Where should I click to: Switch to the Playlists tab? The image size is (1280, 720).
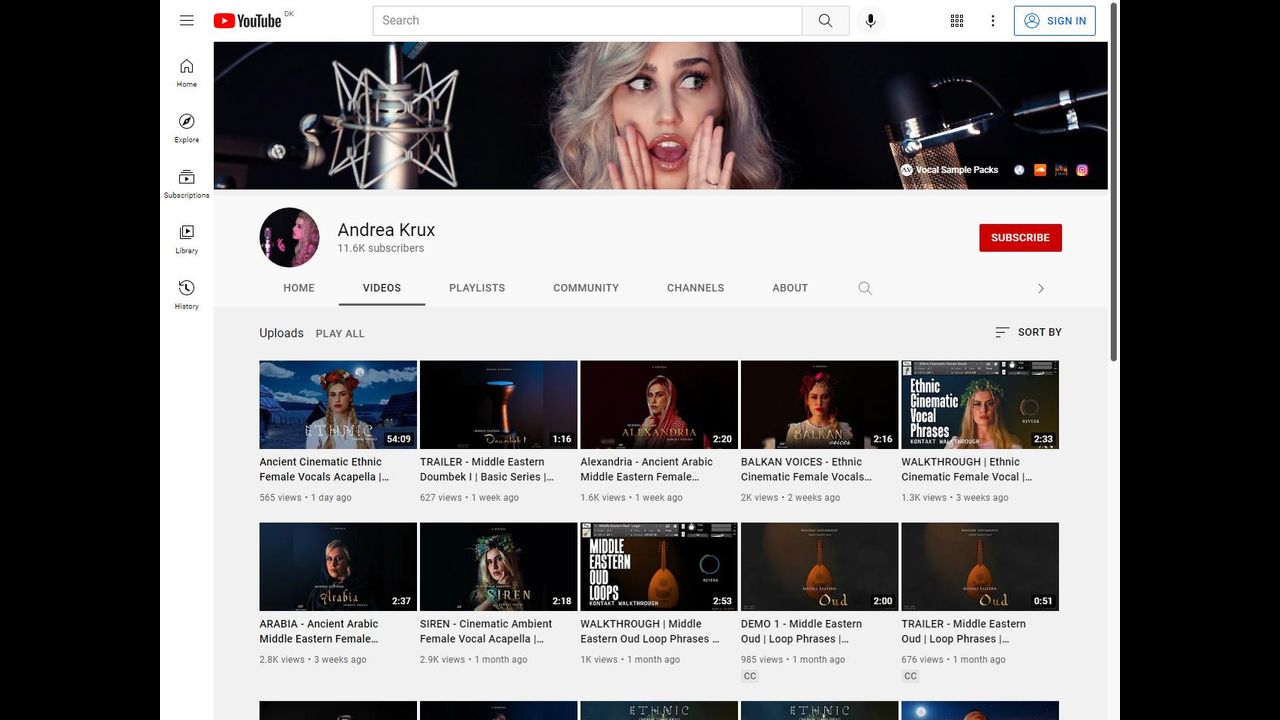tap(477, 288)
